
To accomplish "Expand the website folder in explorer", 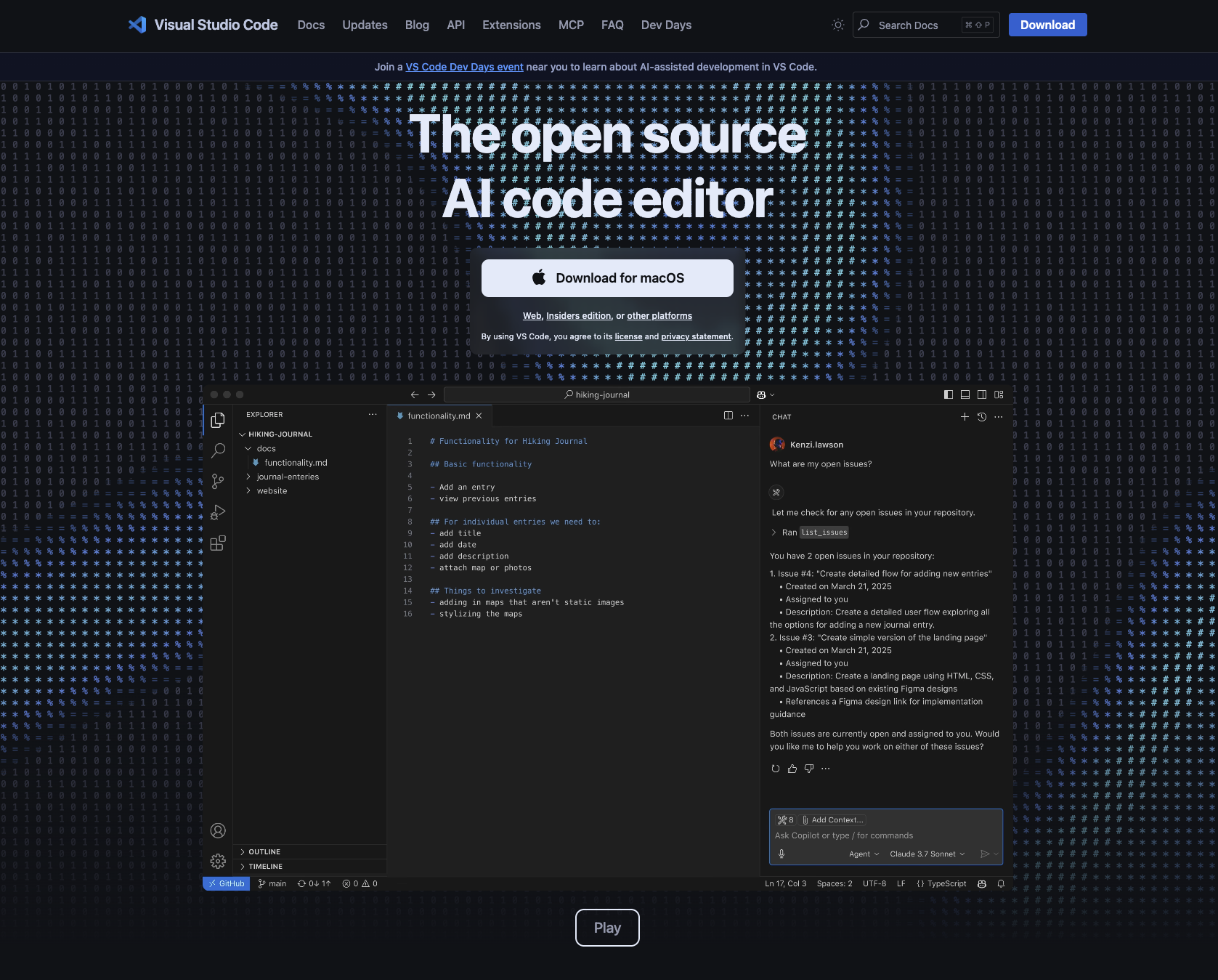I will point(248,491).
